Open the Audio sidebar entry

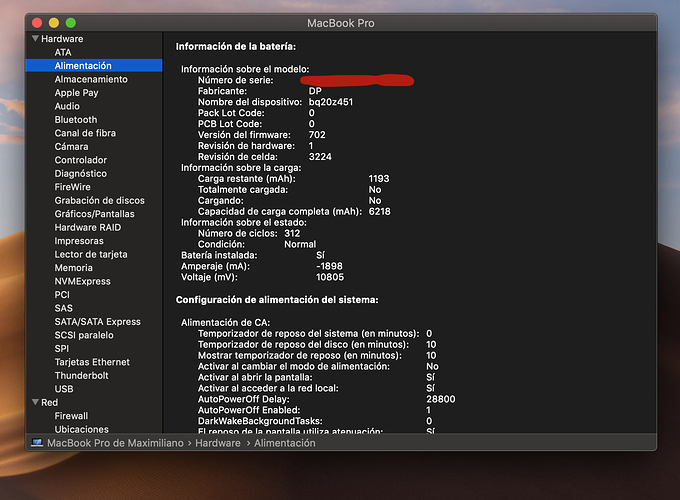67,106
